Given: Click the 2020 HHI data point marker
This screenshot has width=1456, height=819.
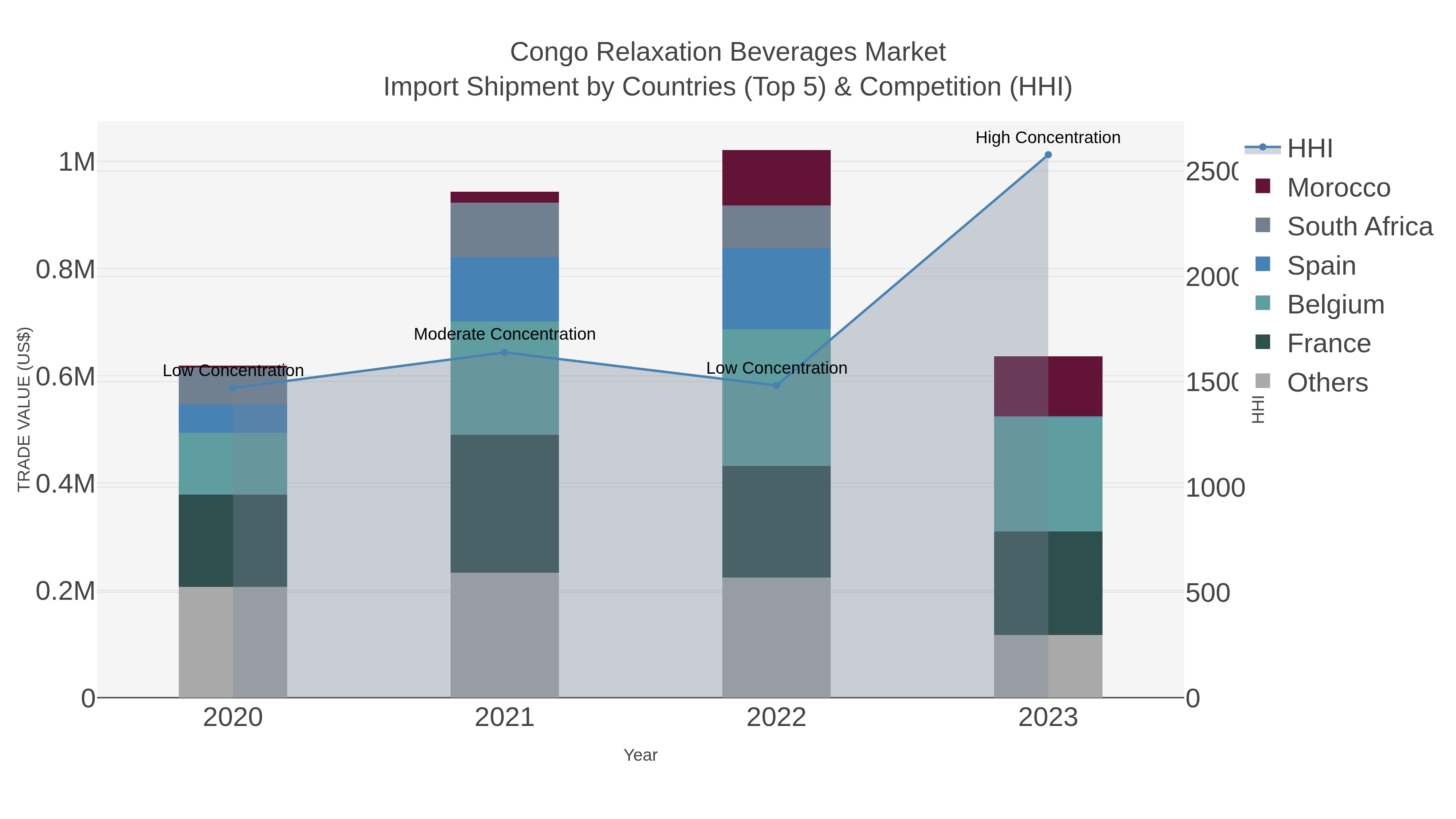Looking at the screenshot, I should click(x=233, y=388).
